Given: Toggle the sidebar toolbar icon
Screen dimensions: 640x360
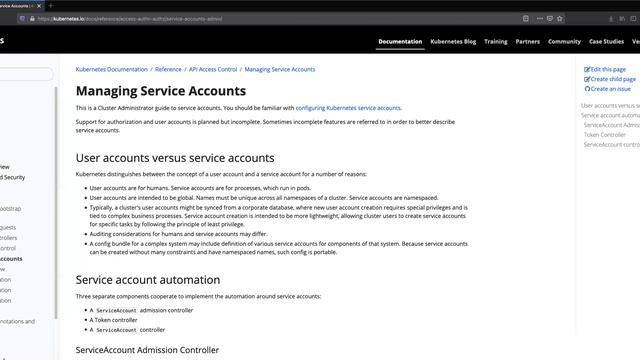Looking at the screenshot, I should coord(633,19).
